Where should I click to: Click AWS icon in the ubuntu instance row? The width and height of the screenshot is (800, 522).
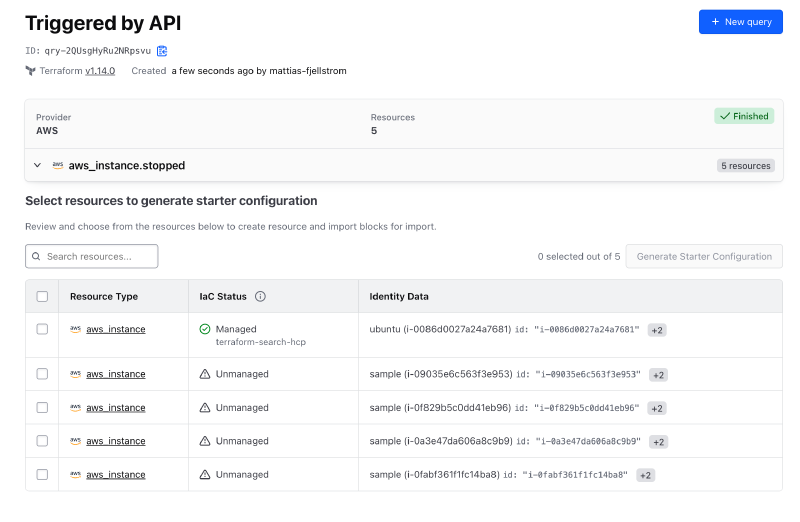(75, 329)
